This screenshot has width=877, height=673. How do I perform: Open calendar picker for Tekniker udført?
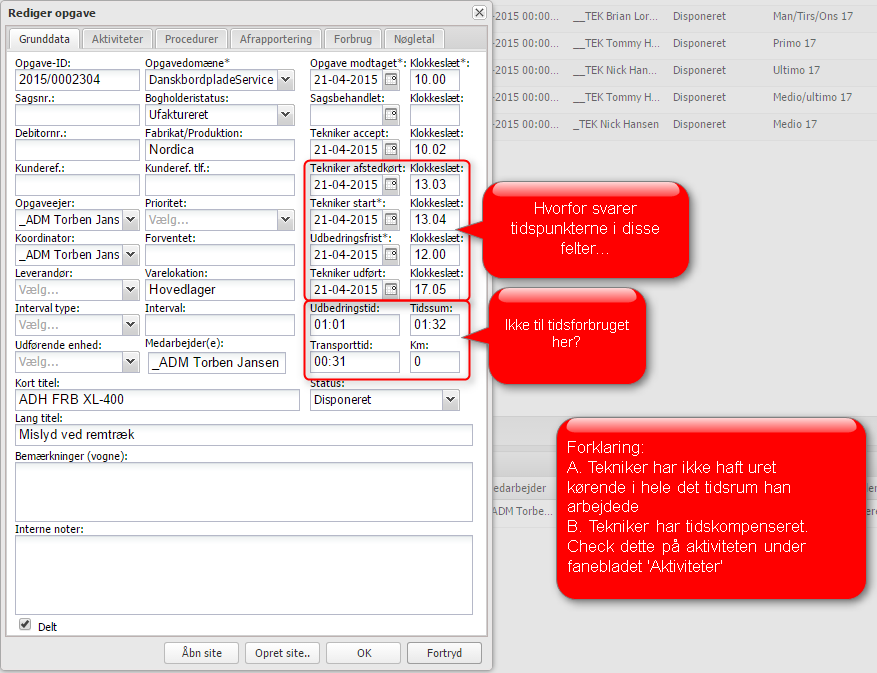coord(391,290)
